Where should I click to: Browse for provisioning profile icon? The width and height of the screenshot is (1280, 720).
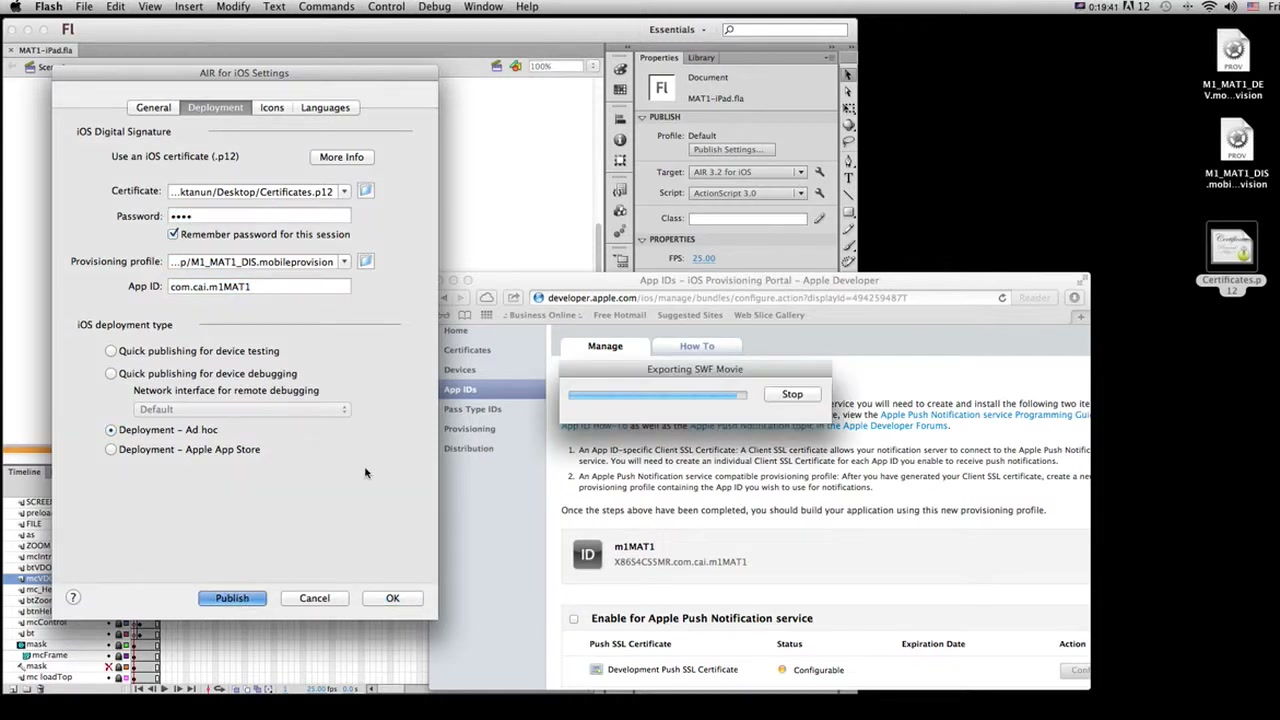pos(365,261)
